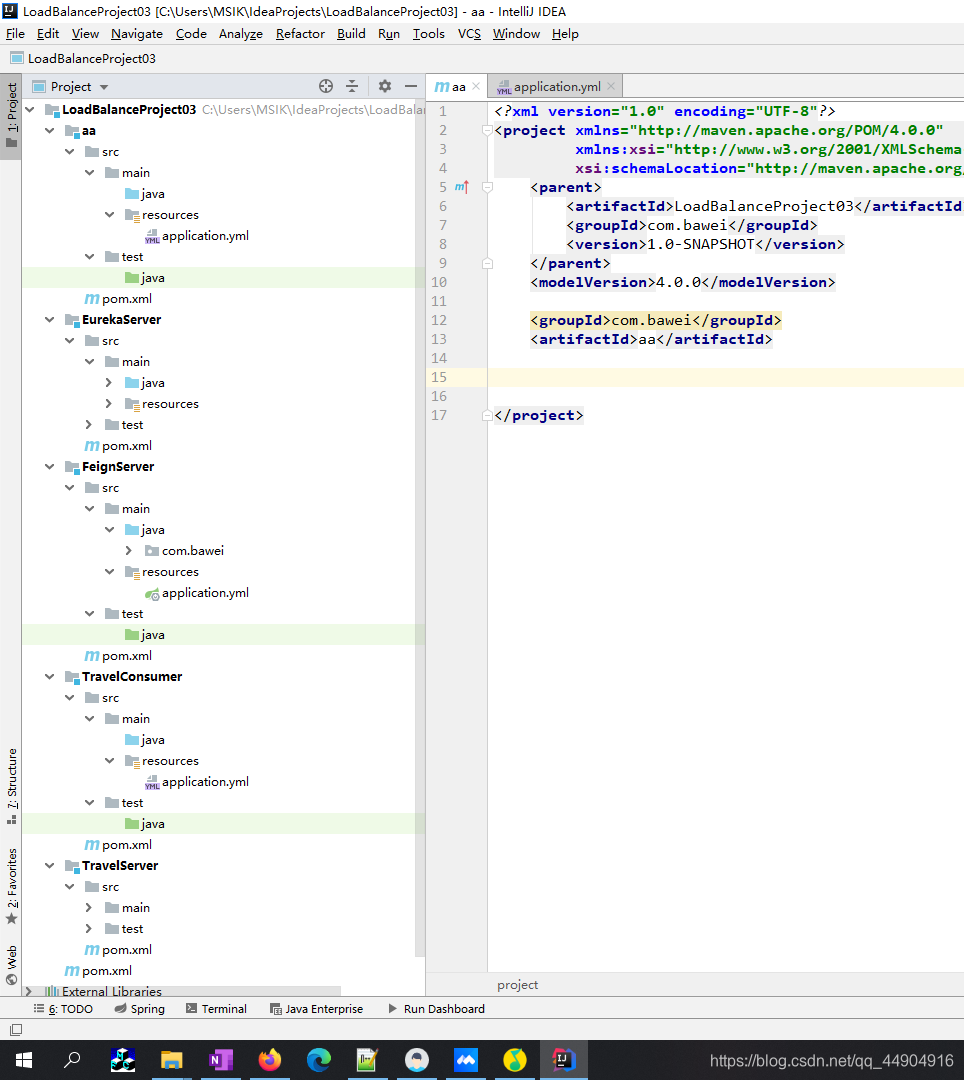The image size is (964, 1080).
Task: Collapse the LoadBalanceProject03 root node
Action: pyautogui.click(x=30, y=110)
